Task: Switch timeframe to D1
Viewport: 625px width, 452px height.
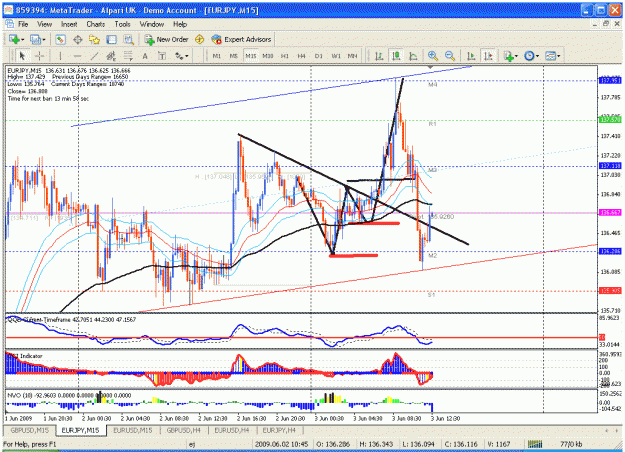Action: pyautogui.click(x=318, y=56)
